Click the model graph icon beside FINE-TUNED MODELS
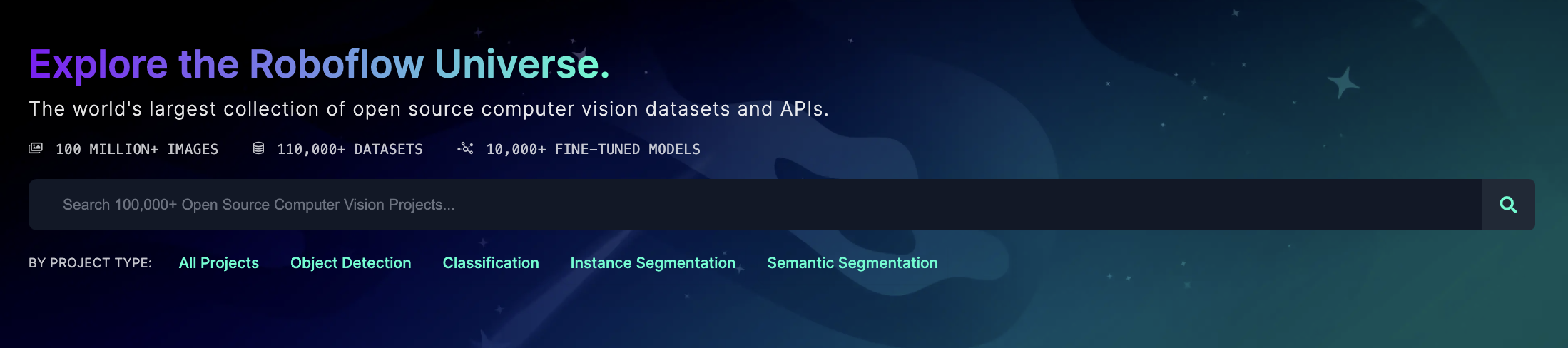Image resolution: width=1568 pixels, height=348 pixels. (x=465, y=148)
